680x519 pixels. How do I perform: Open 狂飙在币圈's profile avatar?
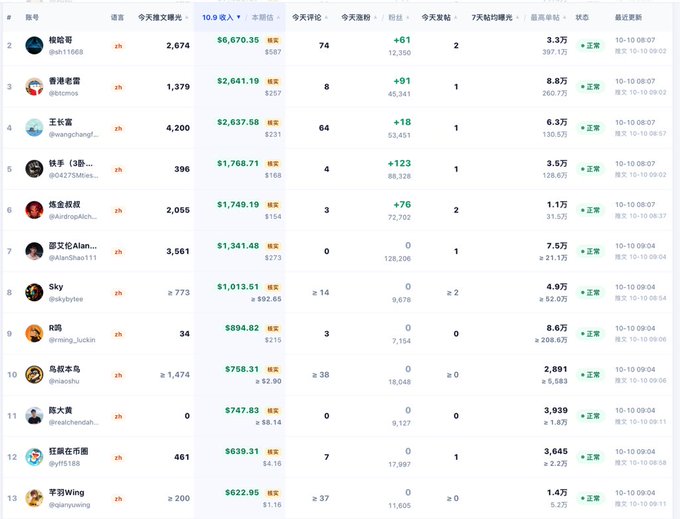point(34,457)
